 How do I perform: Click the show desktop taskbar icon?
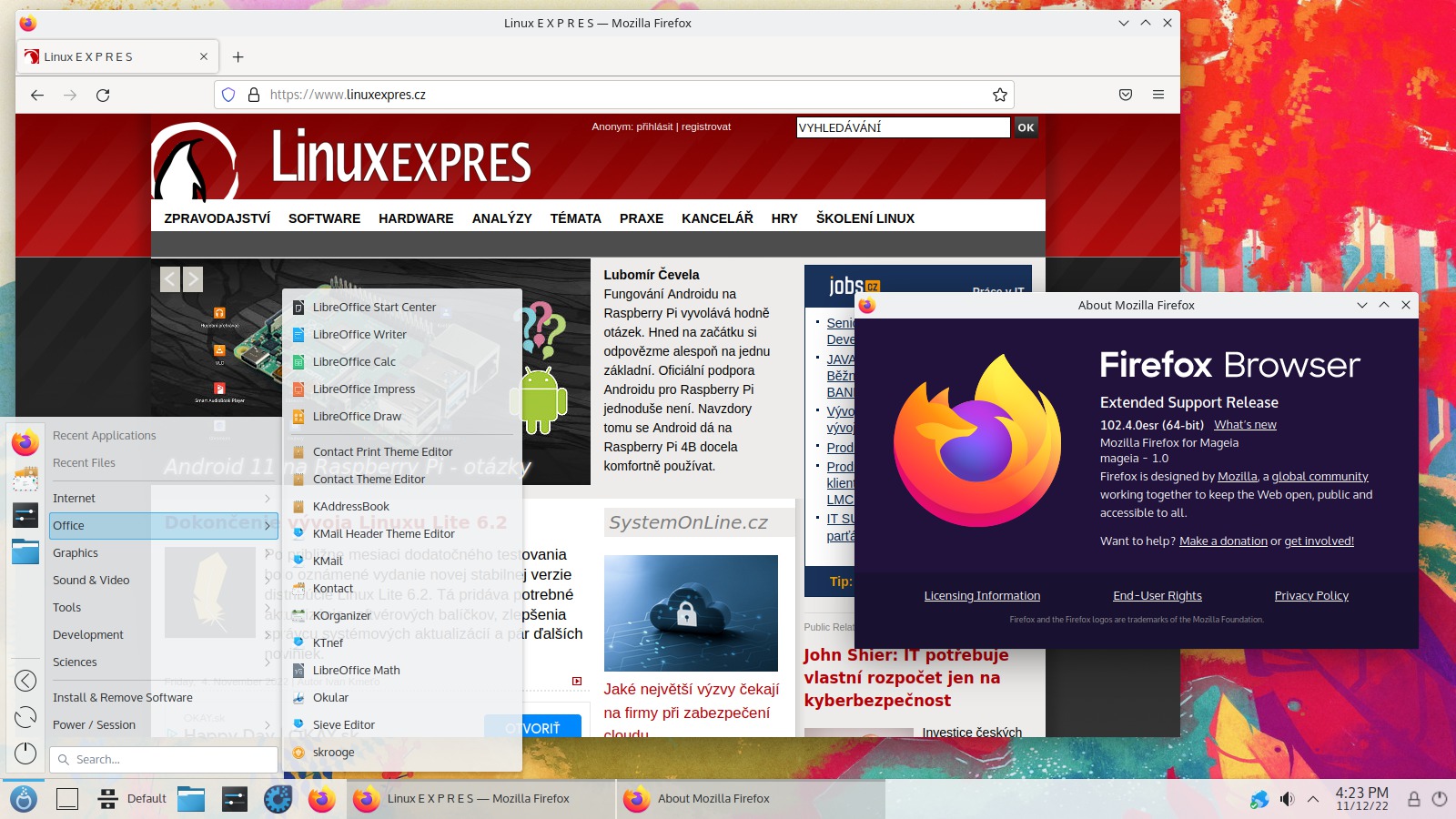pyautogui.click(x=67, y=799)
